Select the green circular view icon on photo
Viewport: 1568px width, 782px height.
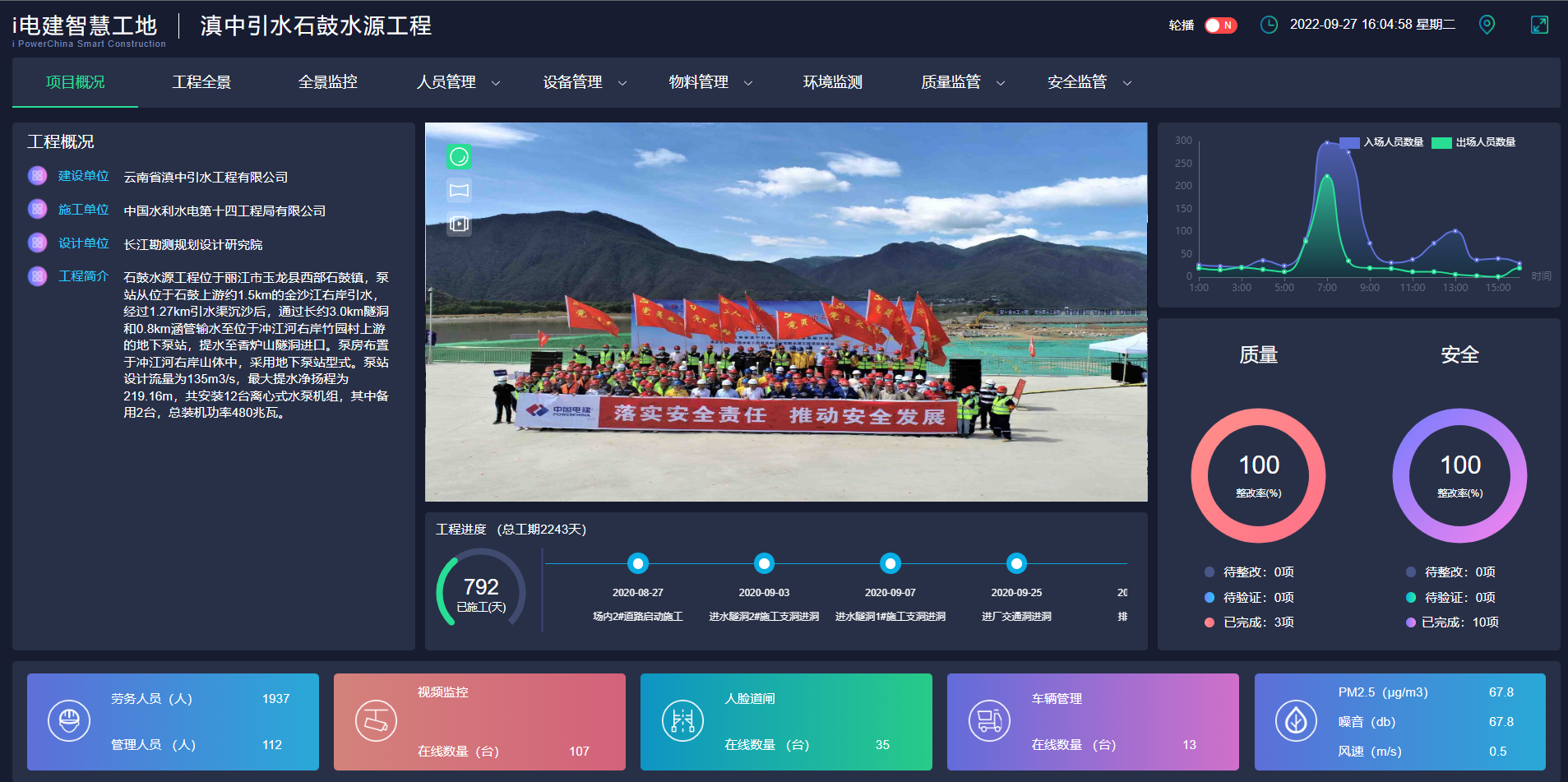(459, 156)
